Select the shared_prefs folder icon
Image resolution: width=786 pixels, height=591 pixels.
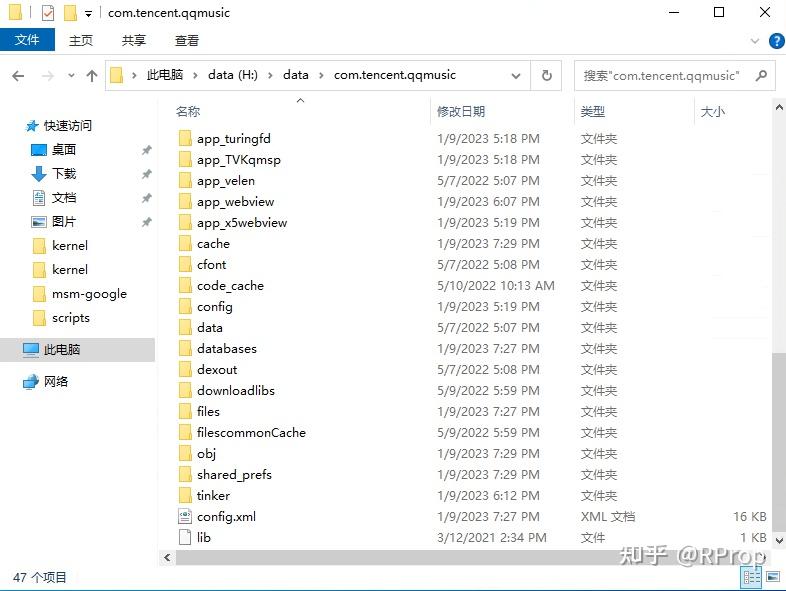coord(185,474)
